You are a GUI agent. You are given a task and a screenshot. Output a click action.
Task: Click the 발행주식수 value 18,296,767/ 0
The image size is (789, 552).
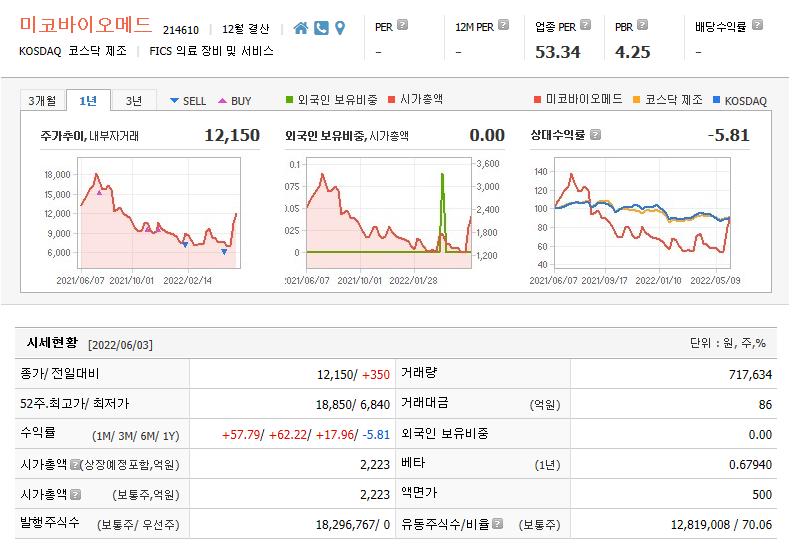(x=353, y=525)
